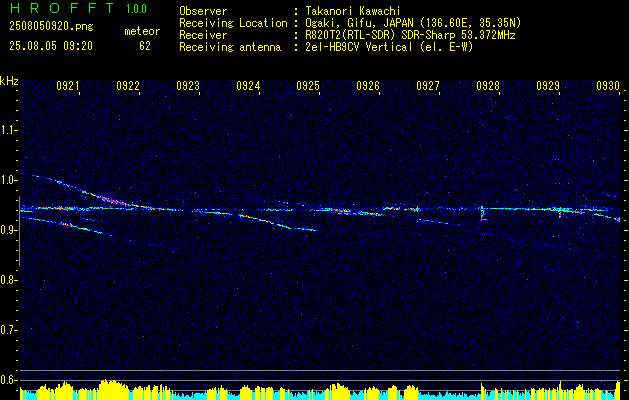Click the HROFFT program title text

pyautogui.click(x=61, y=8)
